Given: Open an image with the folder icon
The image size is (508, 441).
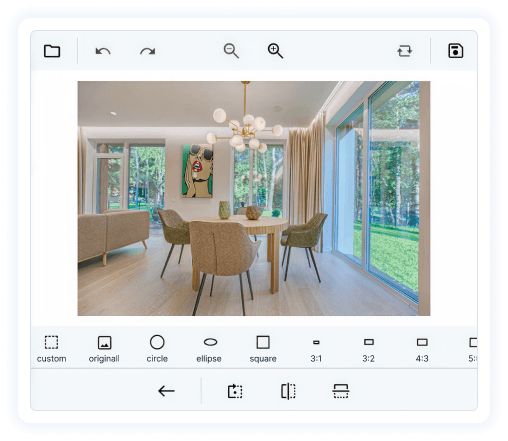Looking at the screenshot, I should pyautogui.click(x=52, y=51).
